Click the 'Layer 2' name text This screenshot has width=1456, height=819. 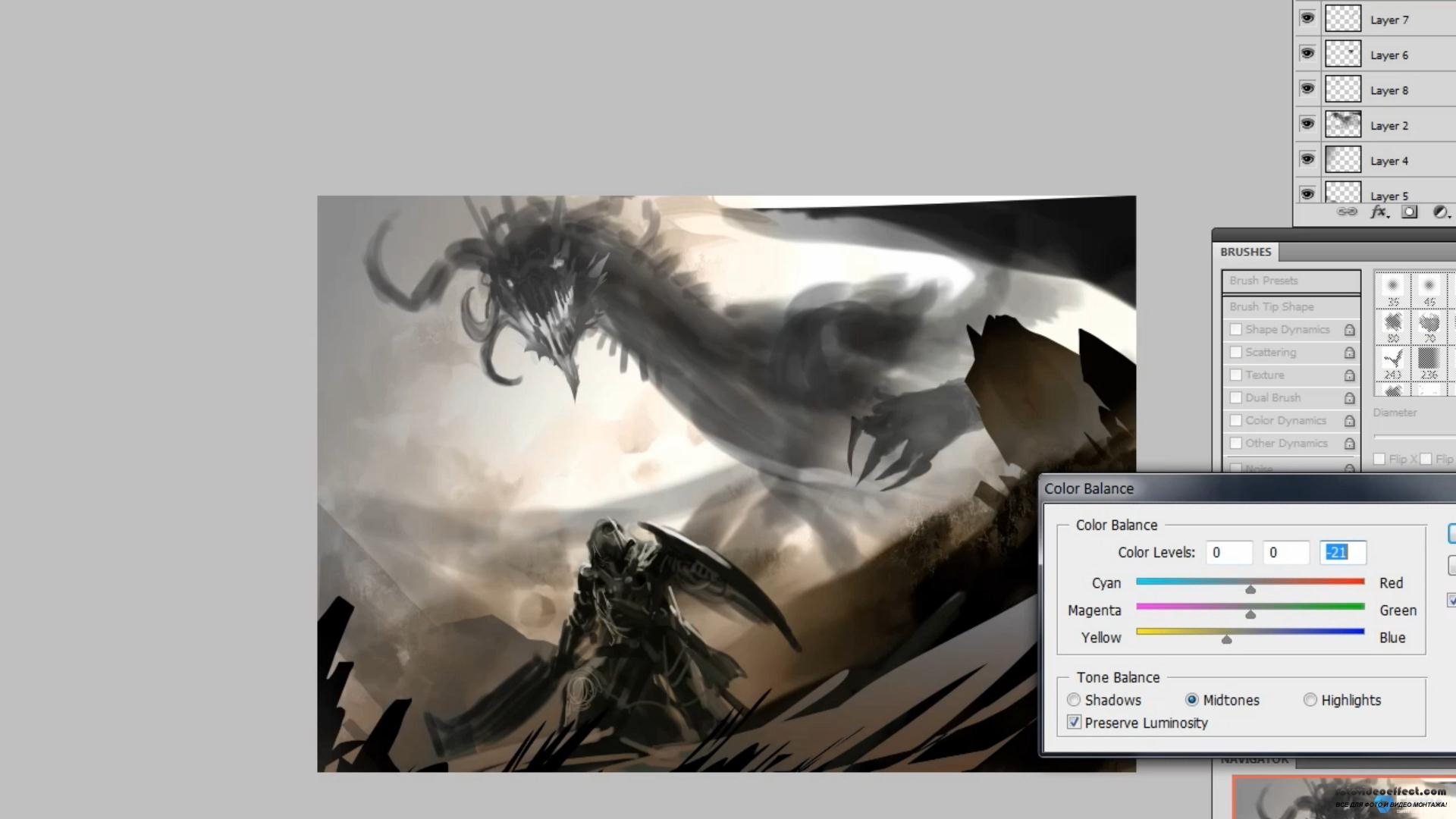(x=1389, y=126)
